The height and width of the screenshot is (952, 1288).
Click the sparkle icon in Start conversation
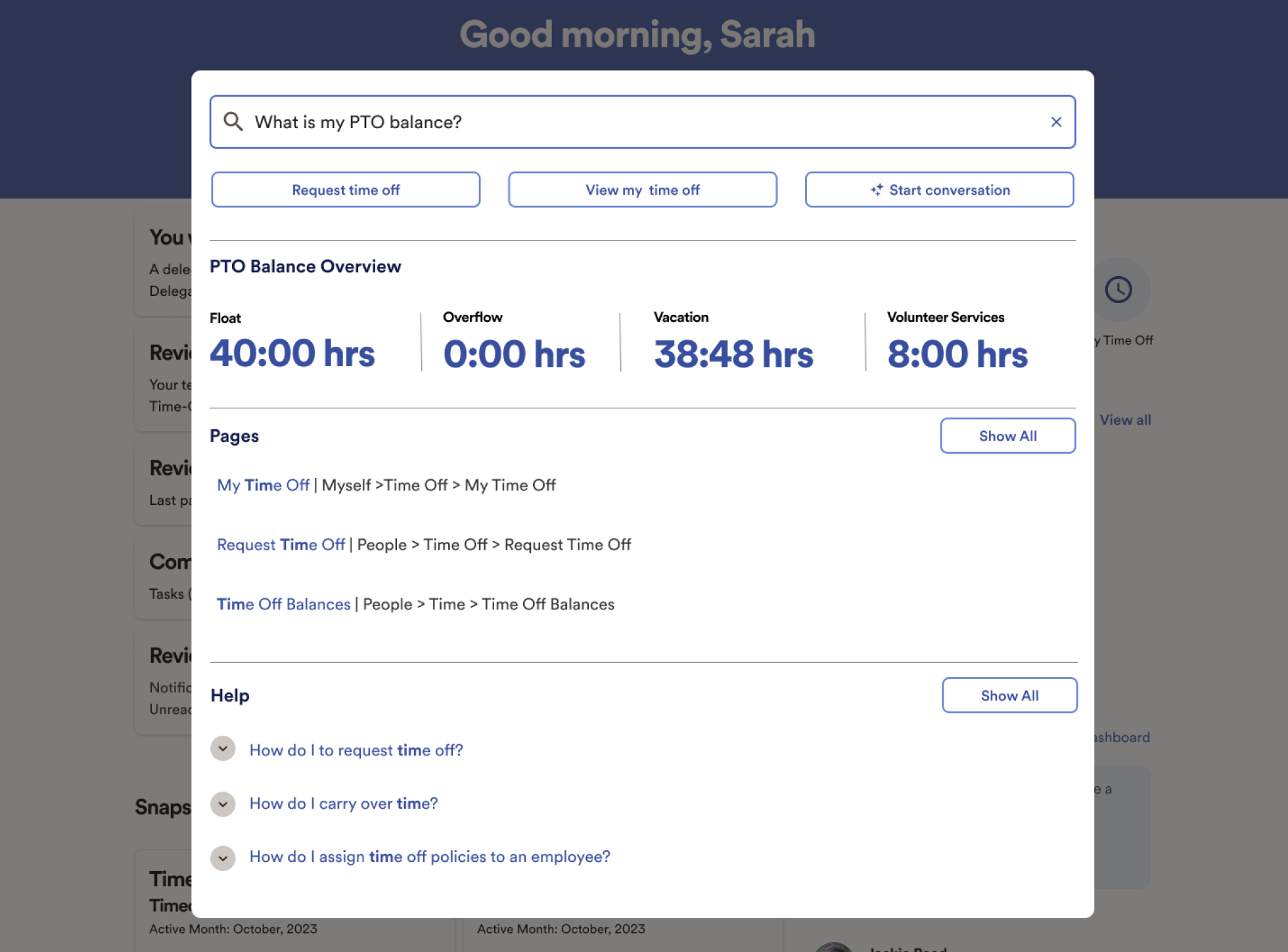(x=877, y=189)
